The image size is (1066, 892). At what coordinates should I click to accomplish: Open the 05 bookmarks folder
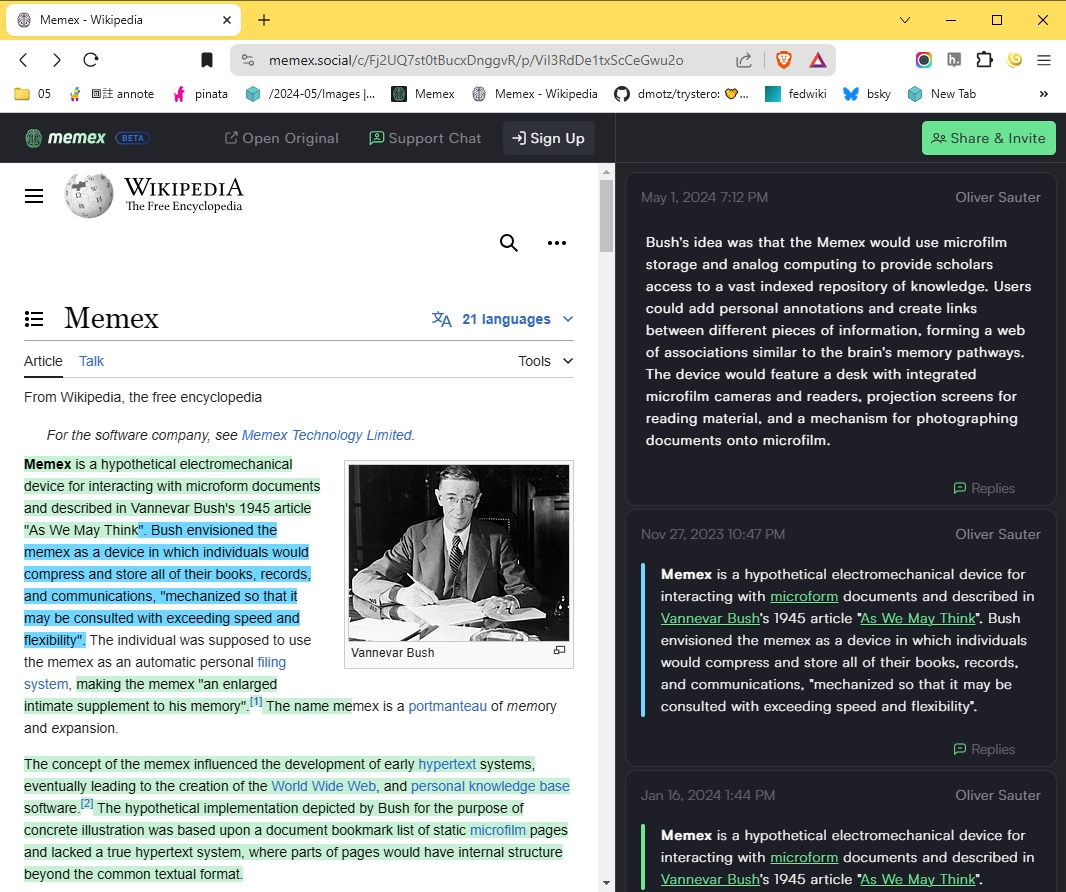[33, 94]
